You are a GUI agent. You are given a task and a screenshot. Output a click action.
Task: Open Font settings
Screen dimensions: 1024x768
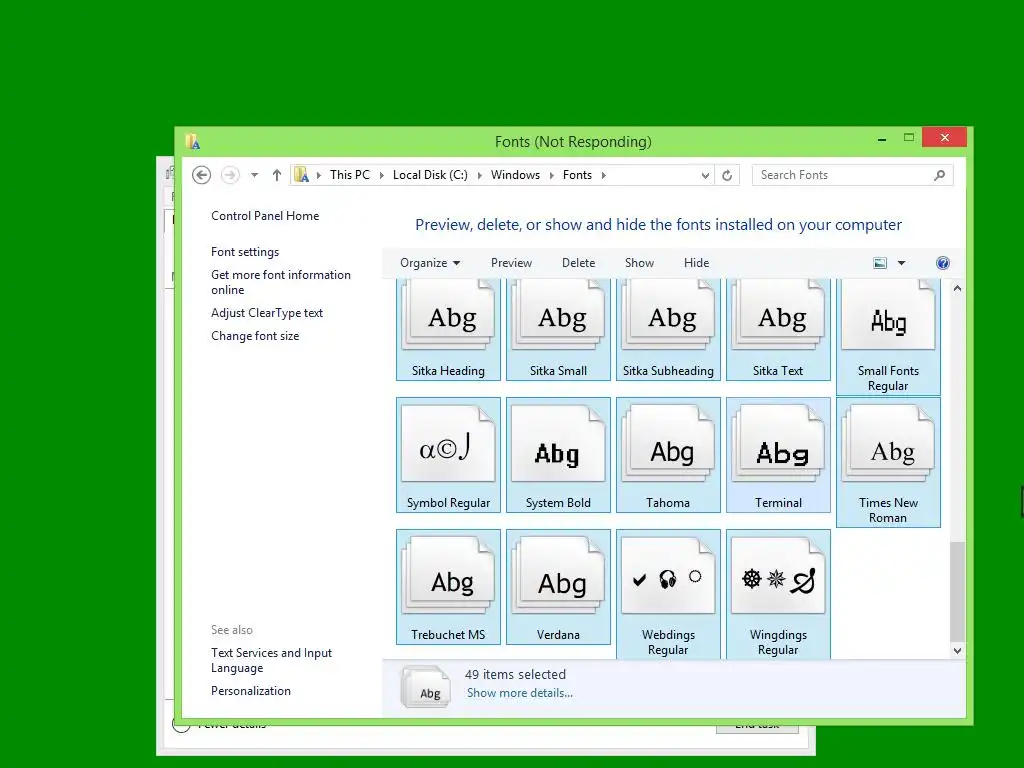245,251
